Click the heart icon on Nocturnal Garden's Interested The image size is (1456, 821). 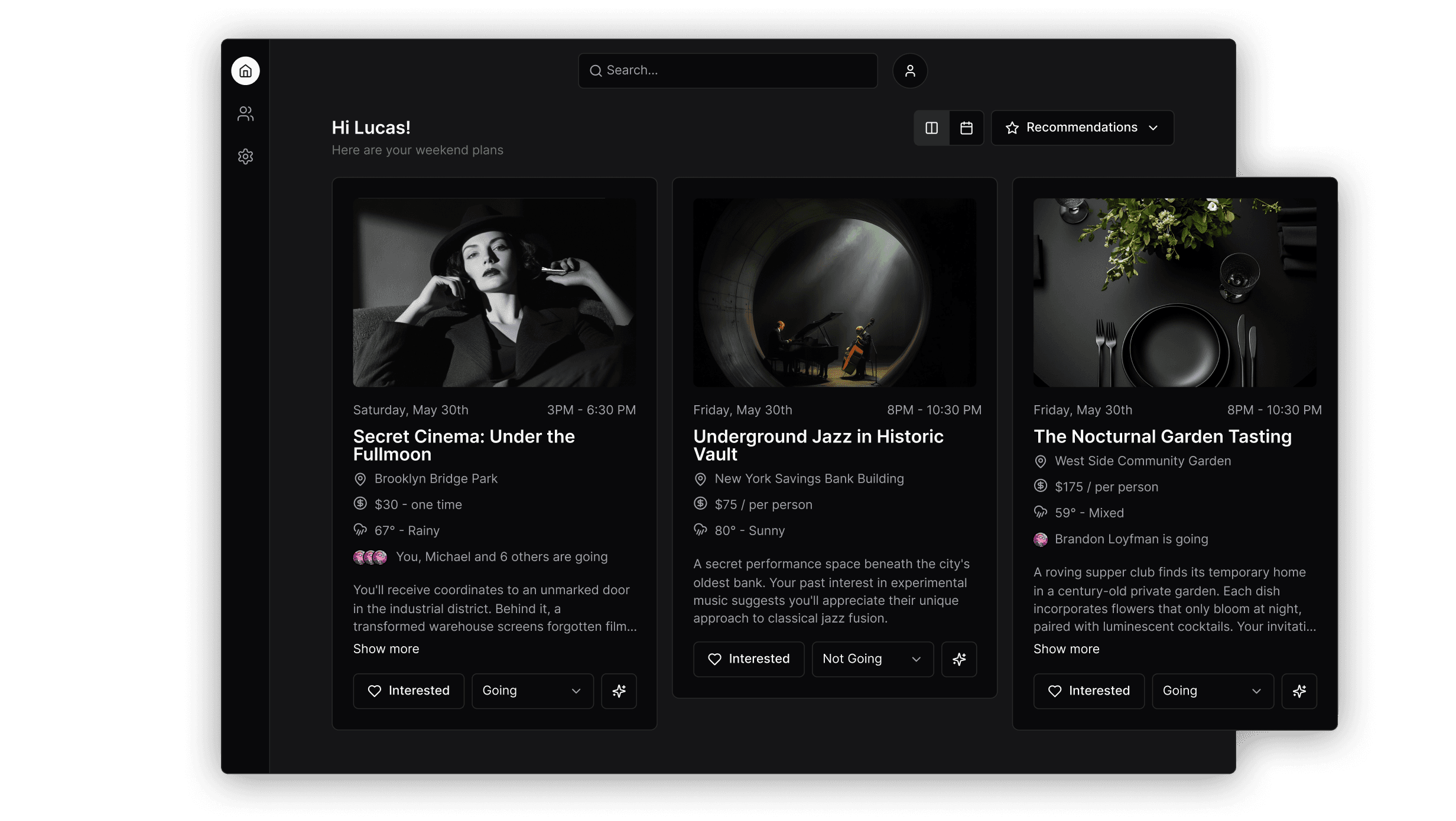point(1055,691)
